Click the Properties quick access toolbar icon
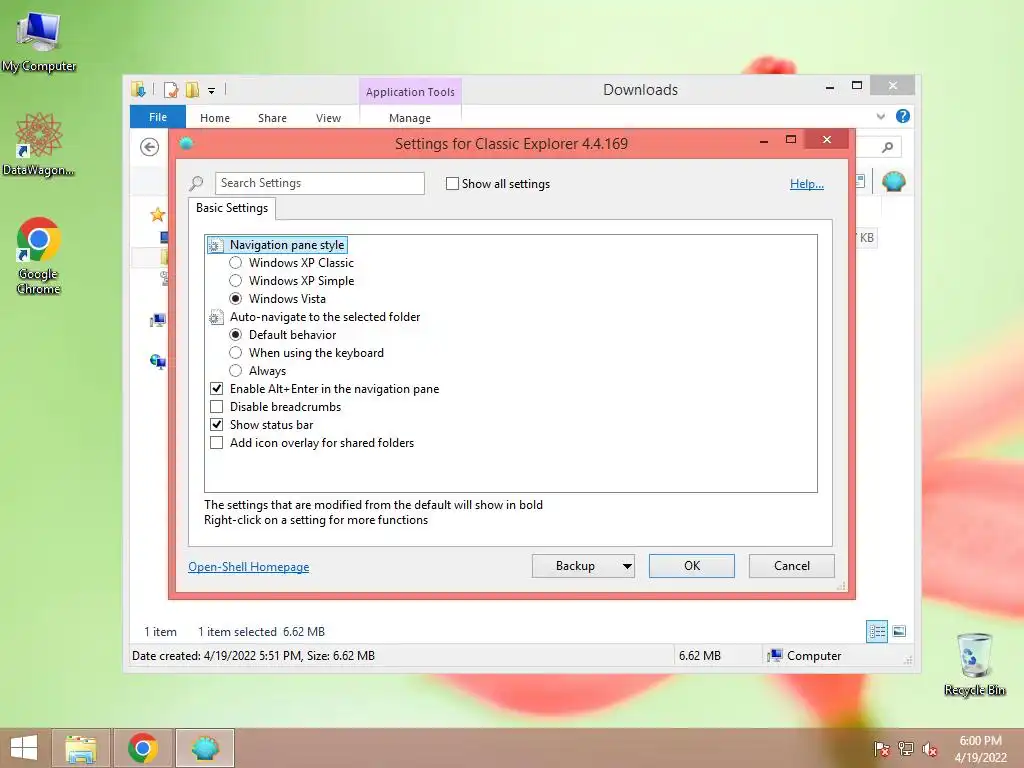The image size is (1024, 768). [x=171, y=89]
